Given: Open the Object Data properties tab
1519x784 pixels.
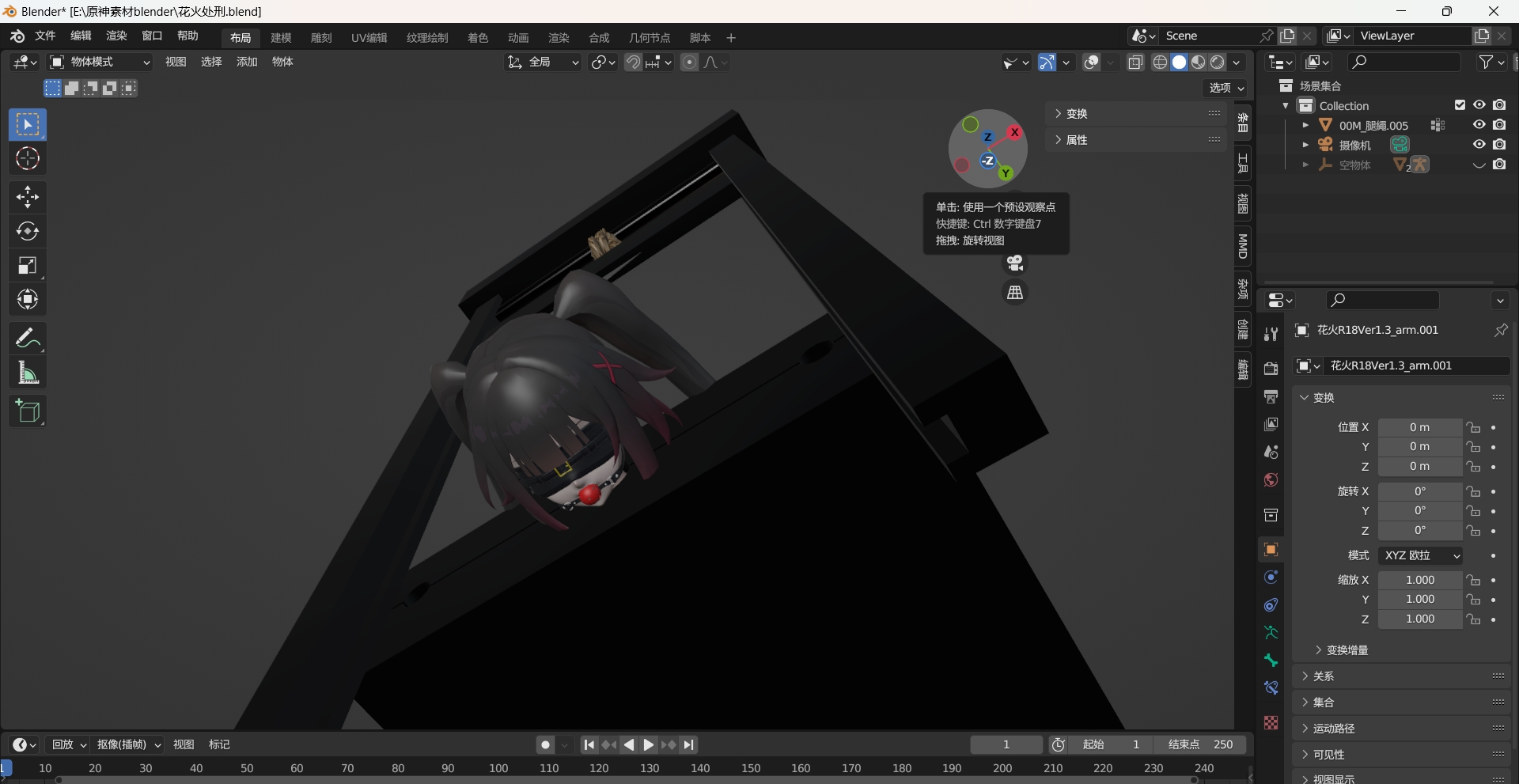Looking at the screenshot, I should [x=1271, y=633].
